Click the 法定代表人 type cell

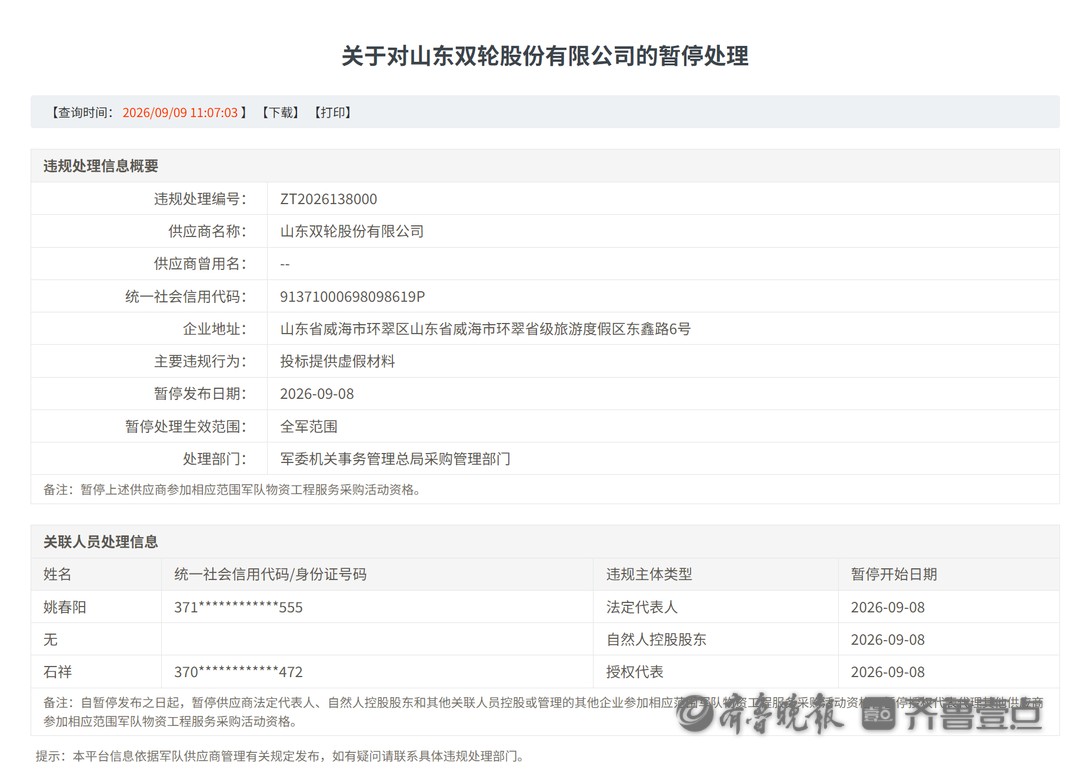tap(642, 608)
